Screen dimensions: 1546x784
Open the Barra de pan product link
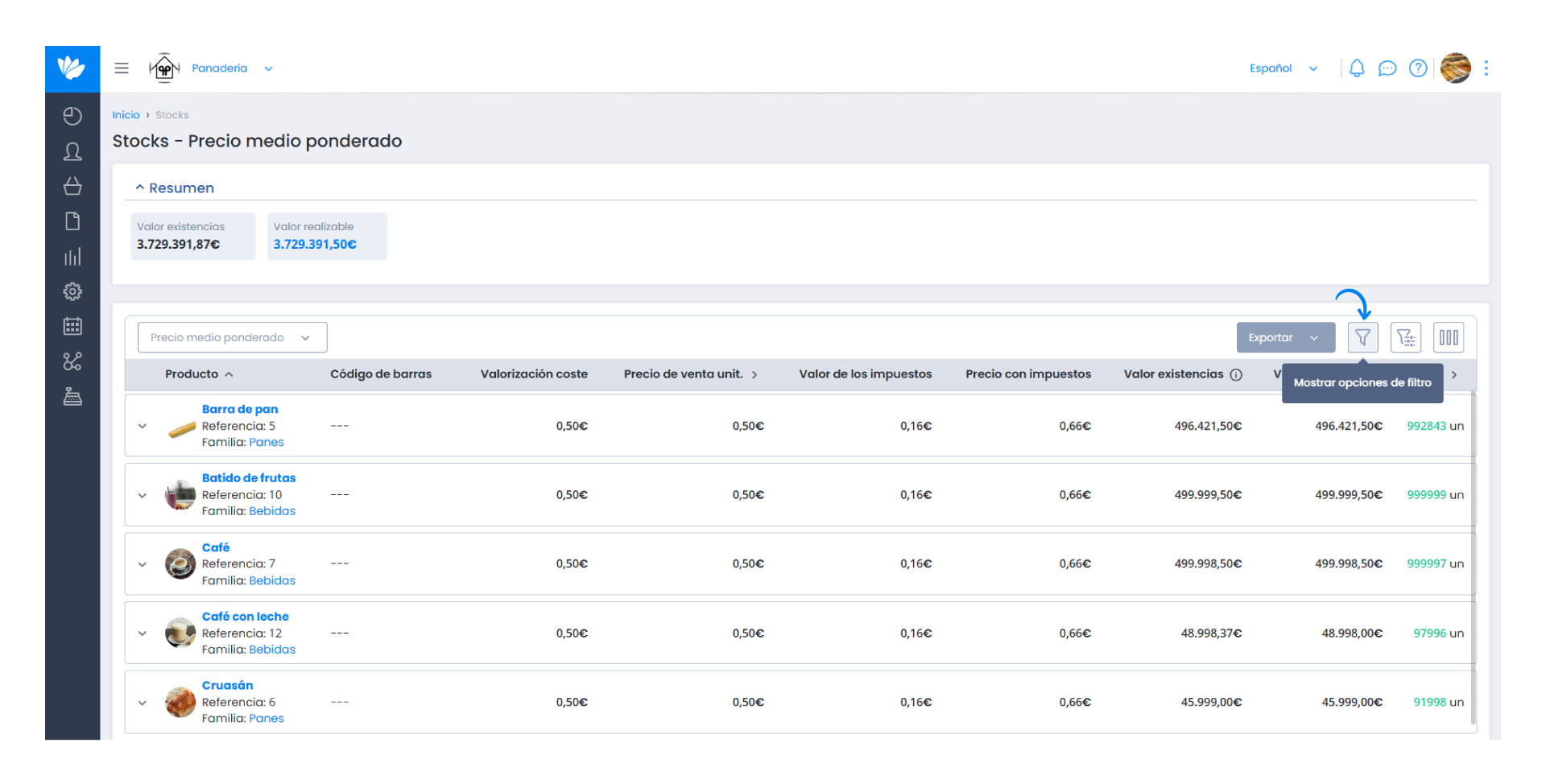coord(240,409)
